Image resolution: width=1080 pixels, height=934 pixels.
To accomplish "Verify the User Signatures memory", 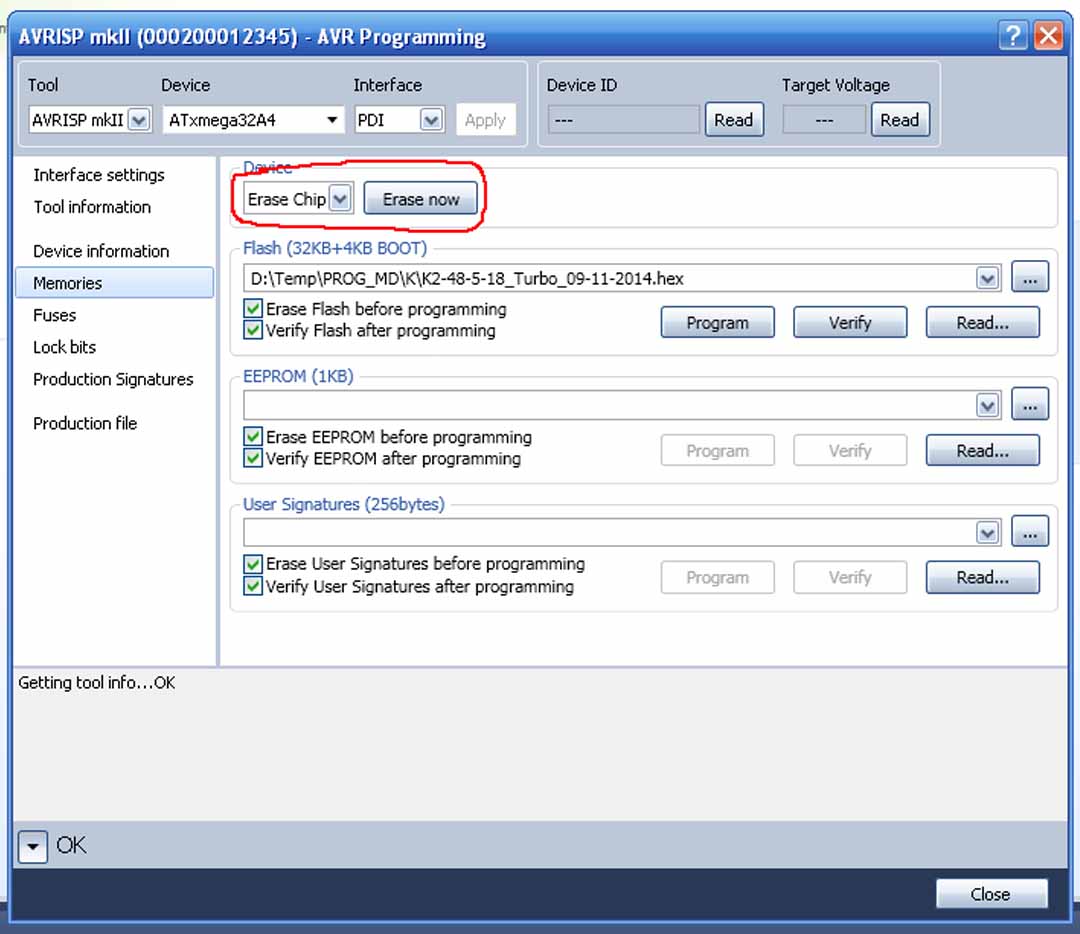I will pyautogui.click(x=850, y=577).
